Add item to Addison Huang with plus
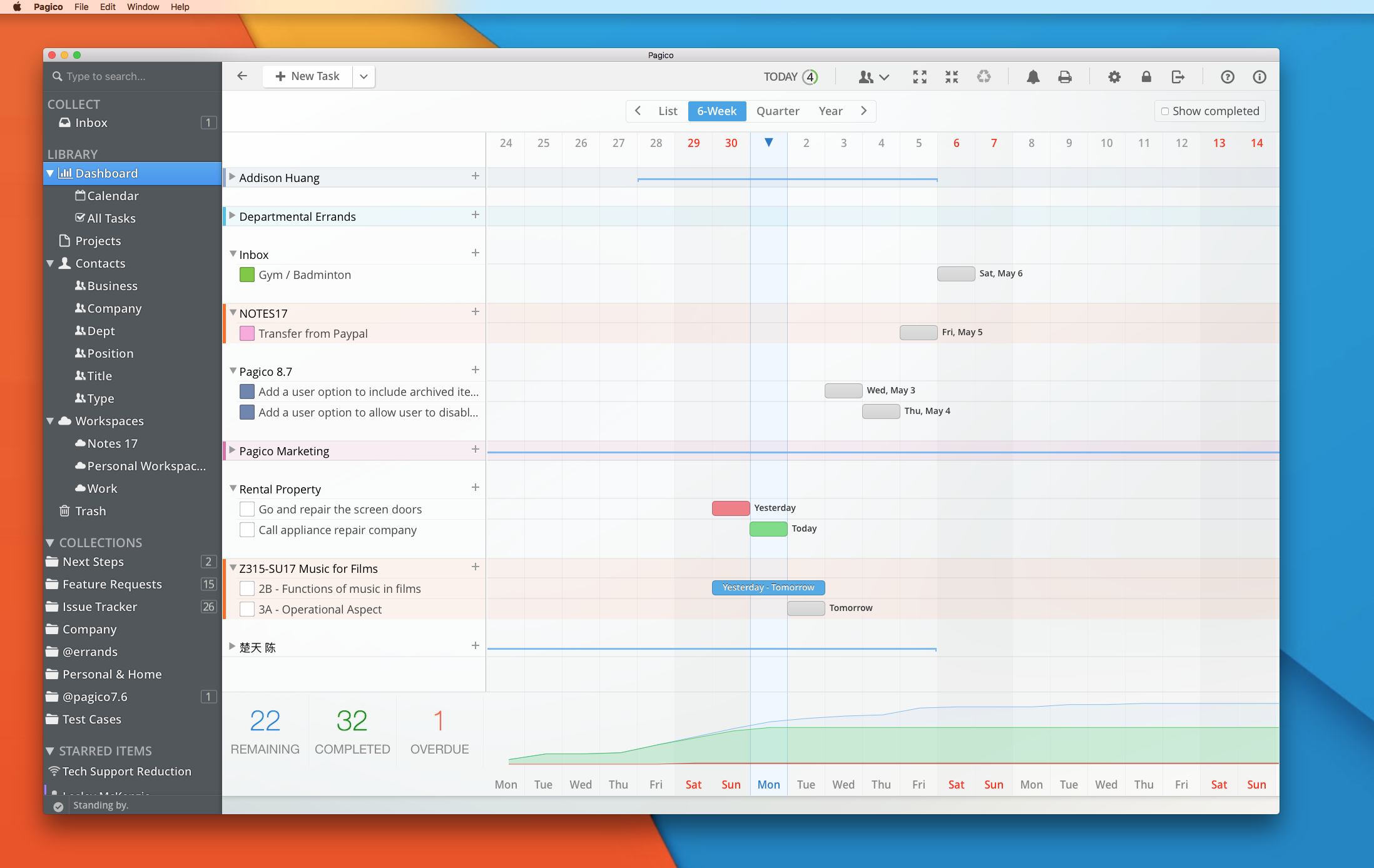 point(476,176)
